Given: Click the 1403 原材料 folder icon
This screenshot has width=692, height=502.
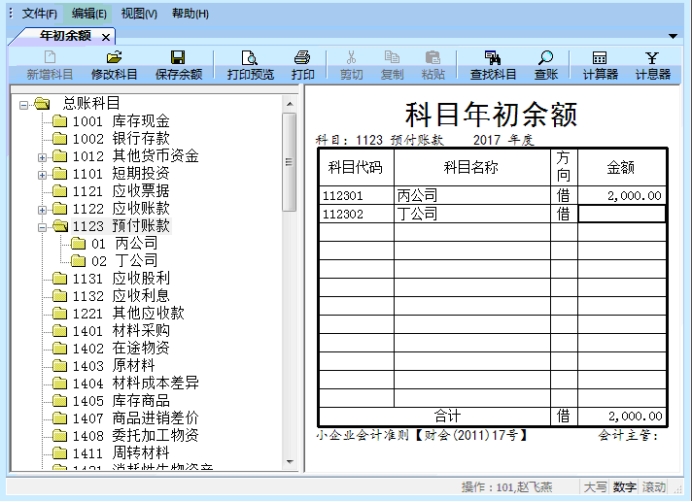Looking at the screenshot, I should (60, 366).
